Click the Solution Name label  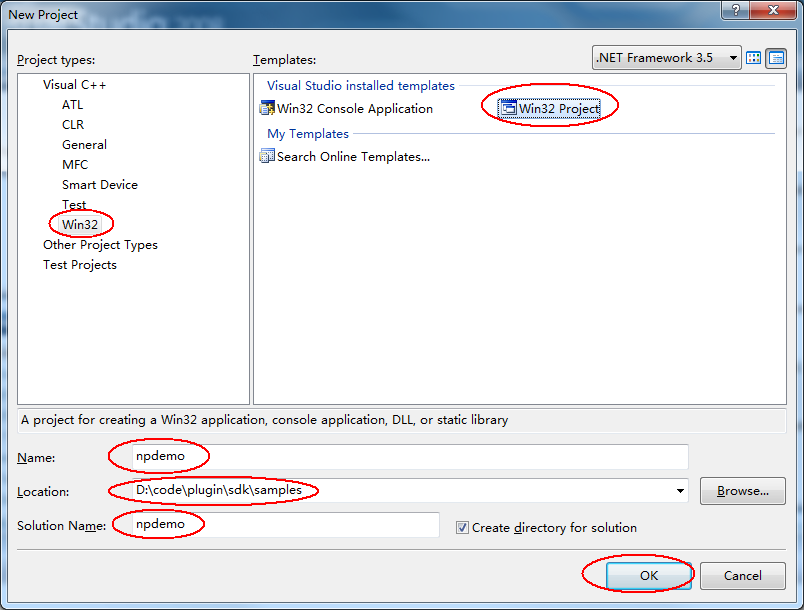pos(61,525)
